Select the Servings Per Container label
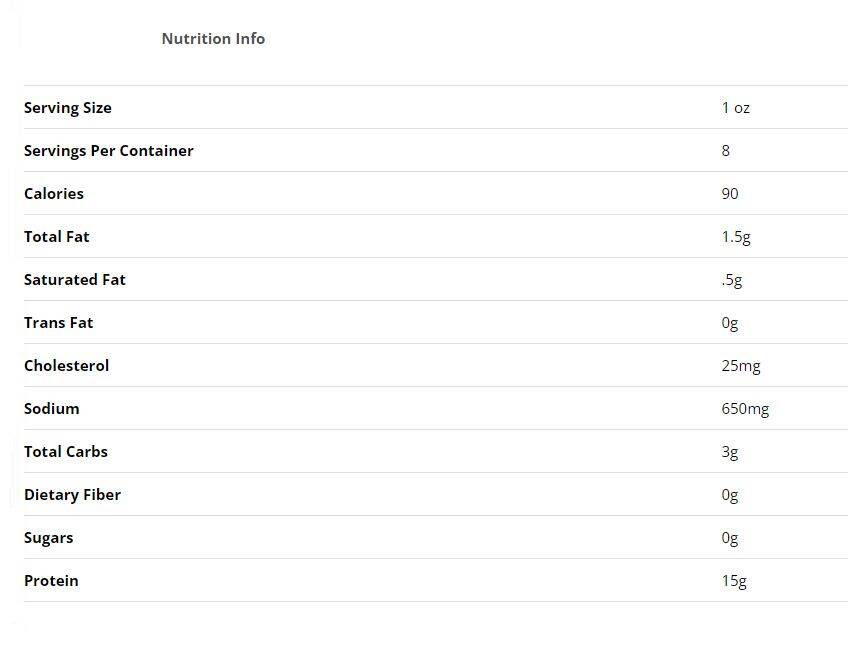848x653 pixels. tap(109, 151)
